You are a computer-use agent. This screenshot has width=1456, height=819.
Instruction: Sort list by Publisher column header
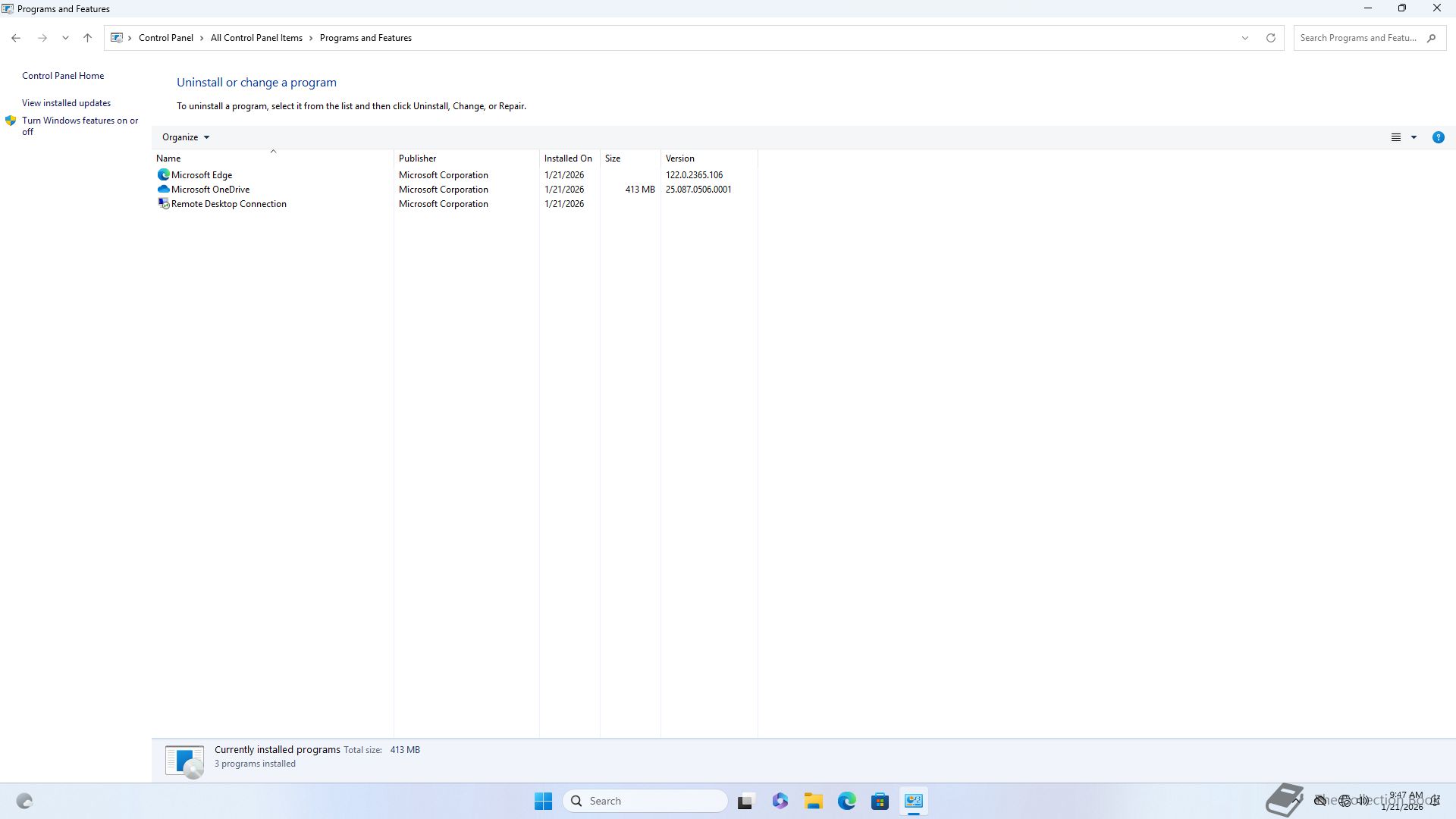[x=418, y=158]
